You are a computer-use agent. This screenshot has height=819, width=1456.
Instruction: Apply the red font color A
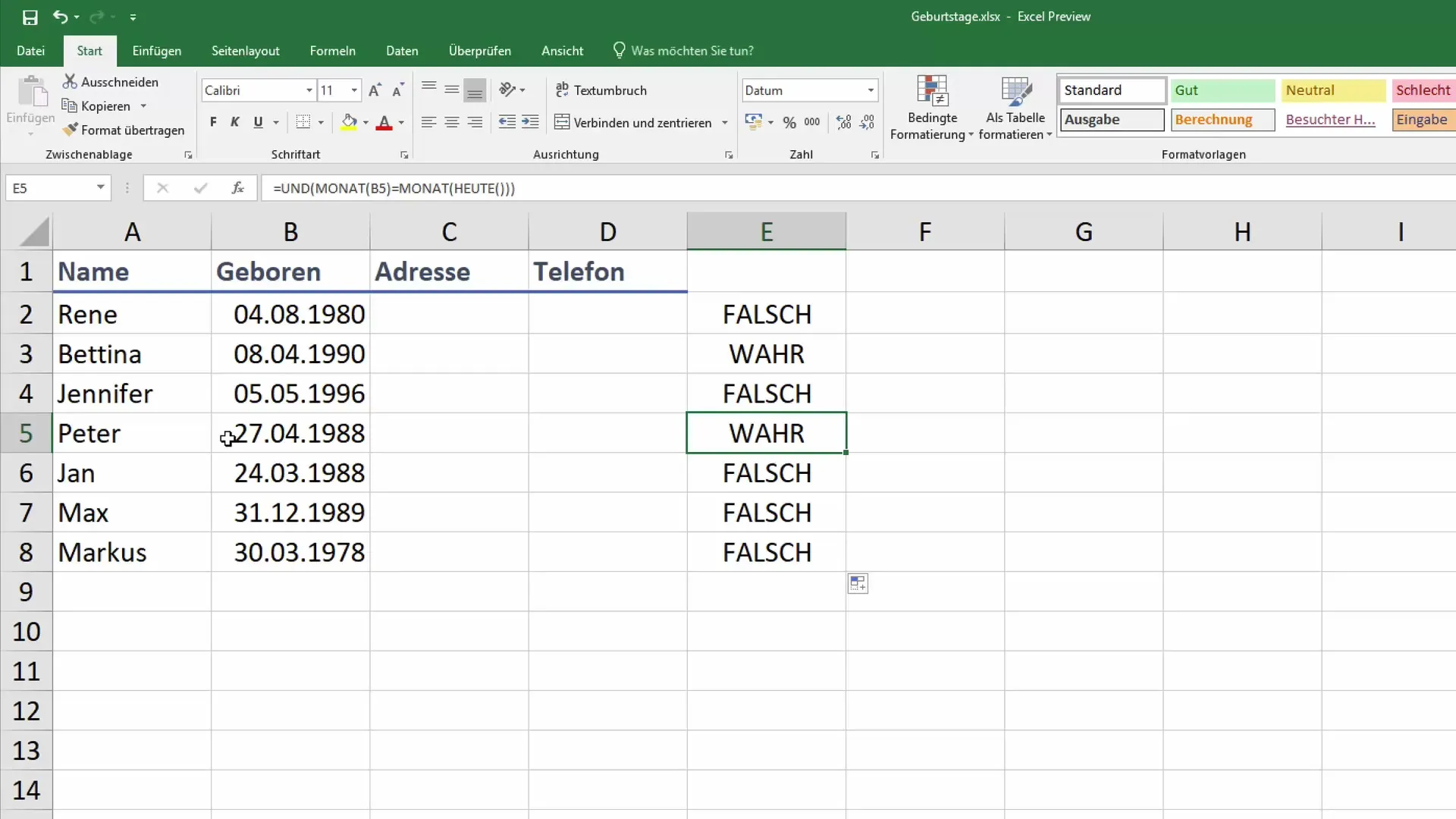384,122
